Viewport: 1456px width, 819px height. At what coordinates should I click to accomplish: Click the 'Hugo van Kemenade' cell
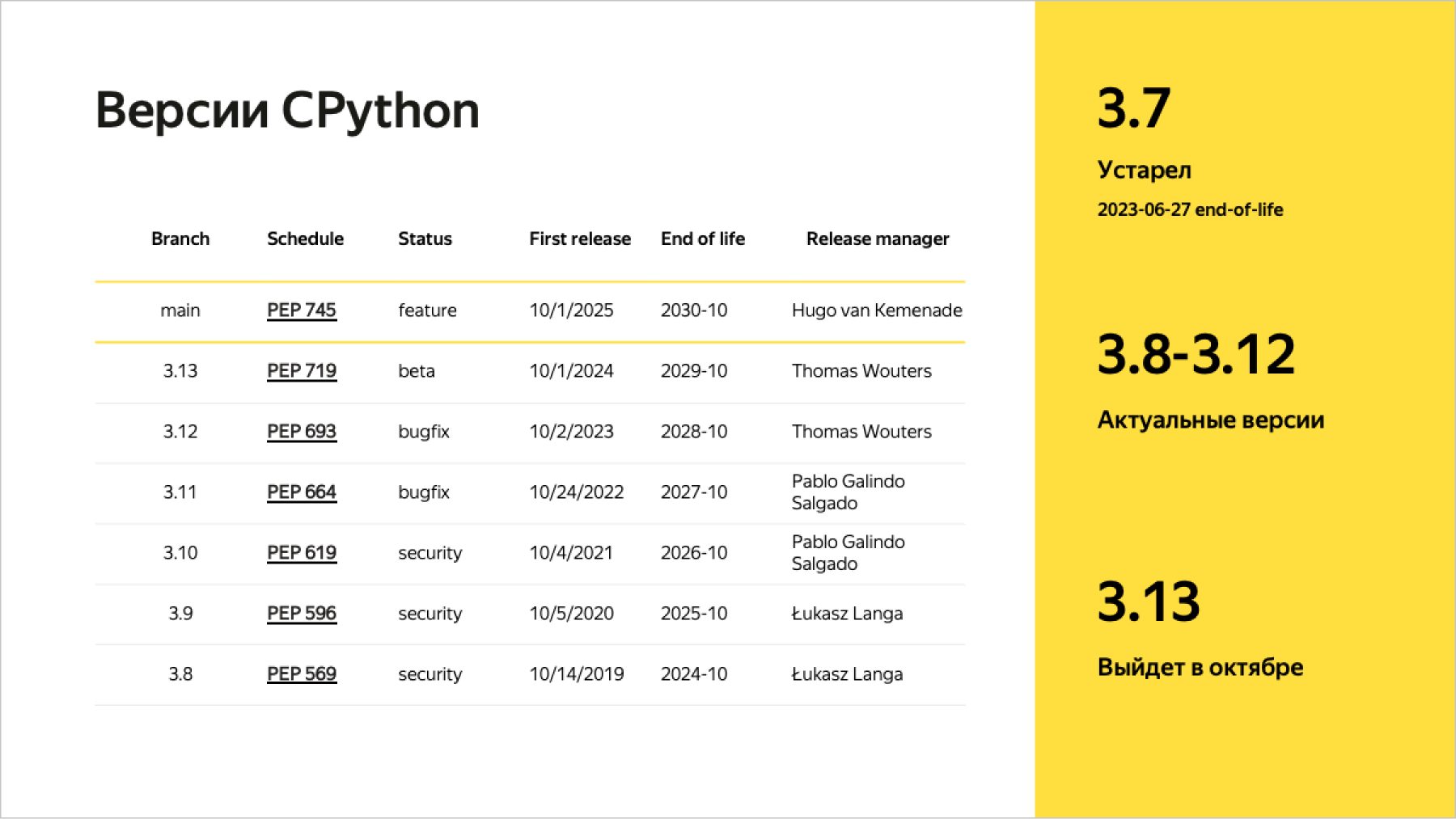point(877,310)
